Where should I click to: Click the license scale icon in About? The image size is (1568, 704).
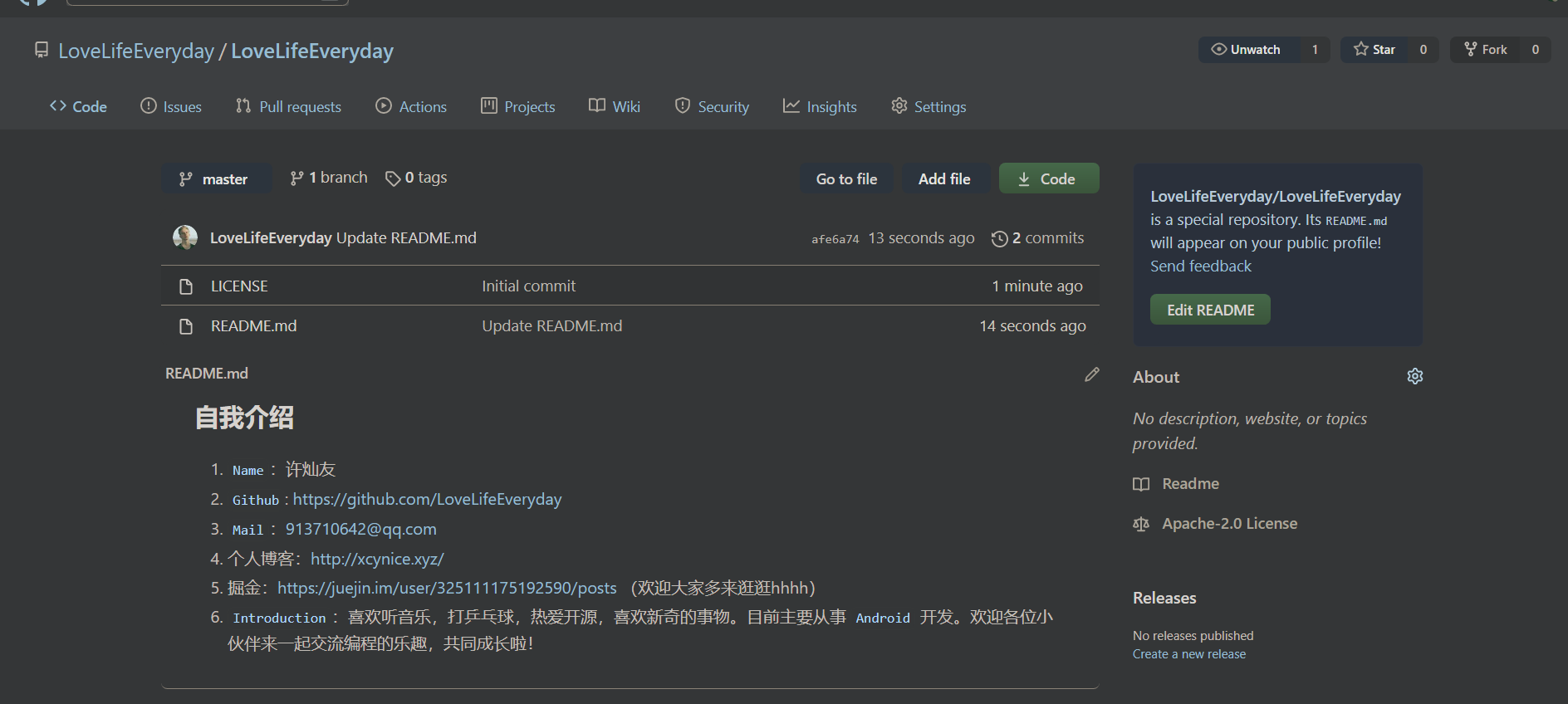coord(1141,524)
